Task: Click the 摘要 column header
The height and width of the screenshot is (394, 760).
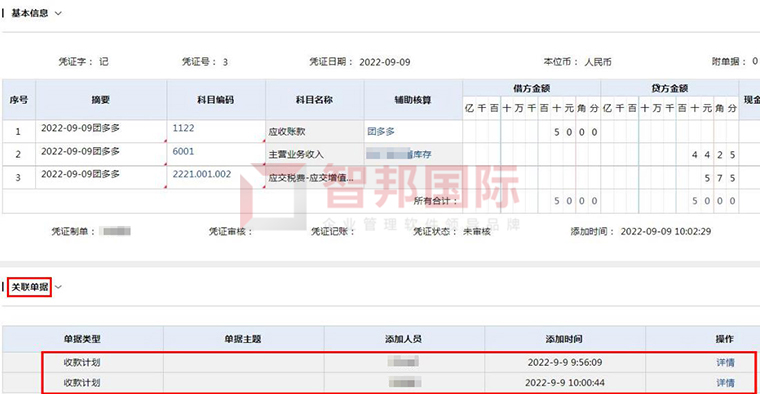Action: coord(101,100)
